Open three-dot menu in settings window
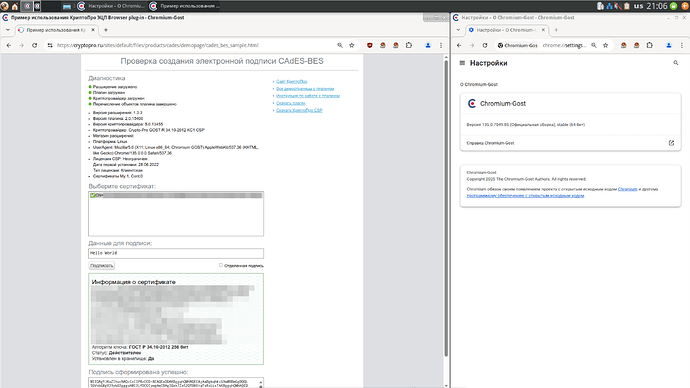 682,45
